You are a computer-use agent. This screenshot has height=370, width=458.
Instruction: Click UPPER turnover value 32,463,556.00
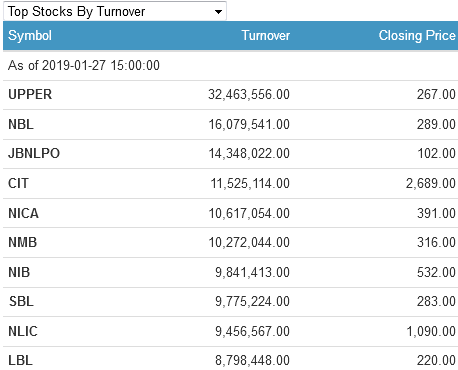(x=249, y=94)
